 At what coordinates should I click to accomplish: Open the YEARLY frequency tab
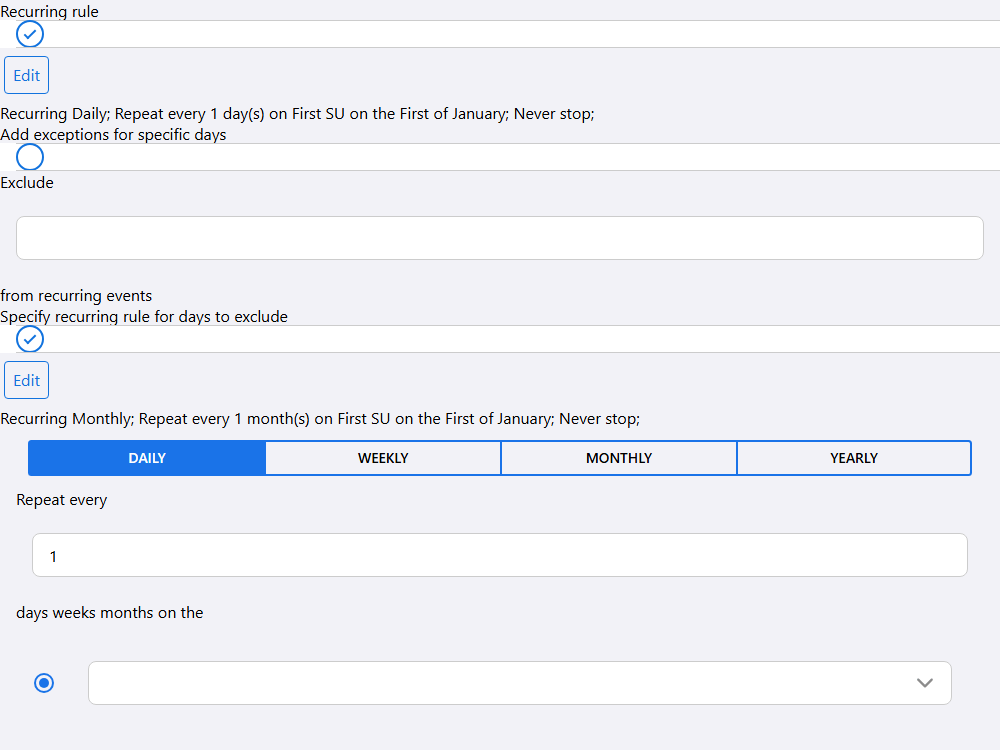point(854,458)
